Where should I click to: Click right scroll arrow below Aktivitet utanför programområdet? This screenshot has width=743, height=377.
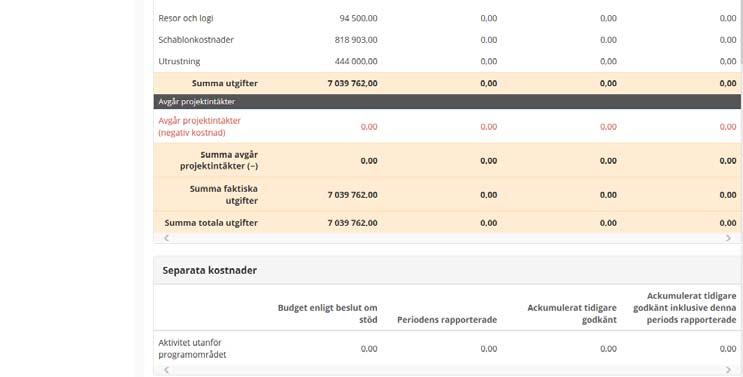(x=728, y=370)
